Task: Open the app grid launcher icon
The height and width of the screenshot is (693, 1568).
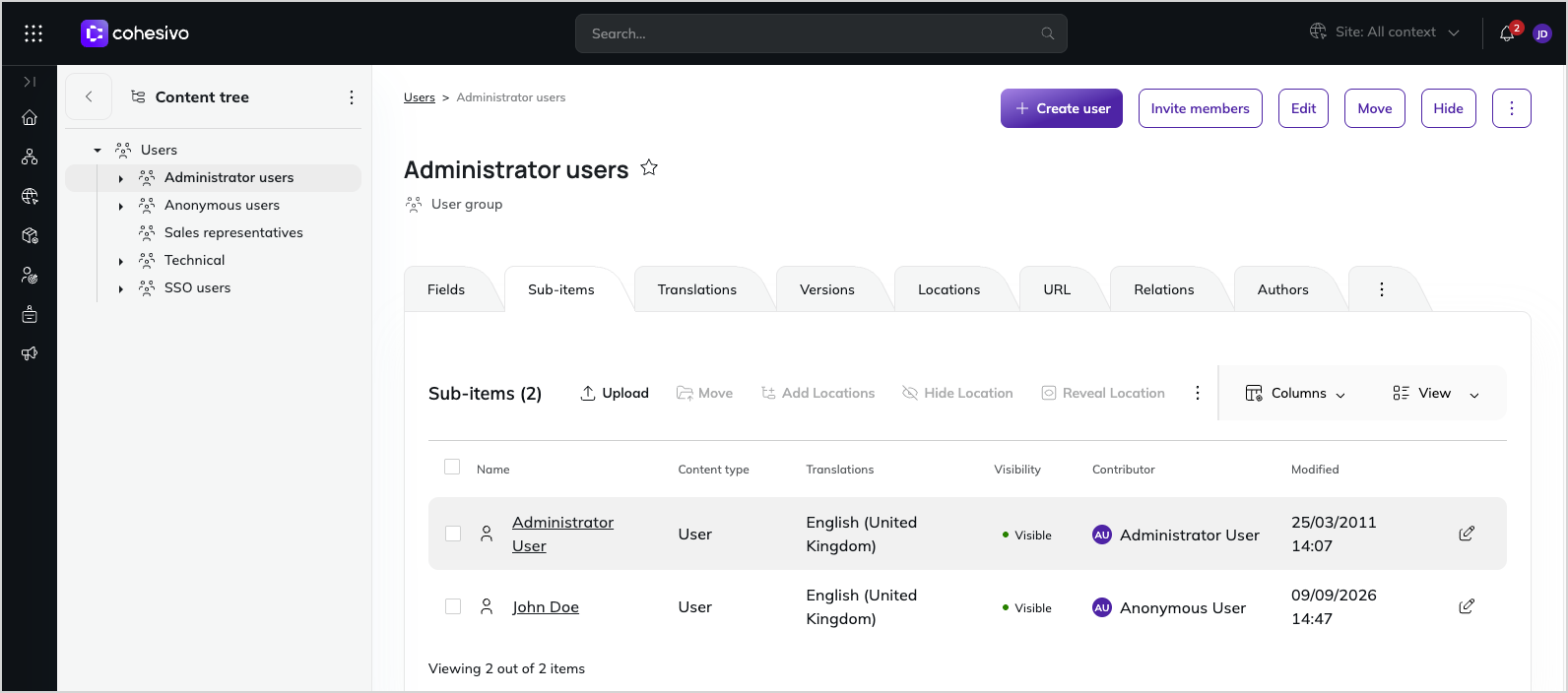Action: [33, 33]
